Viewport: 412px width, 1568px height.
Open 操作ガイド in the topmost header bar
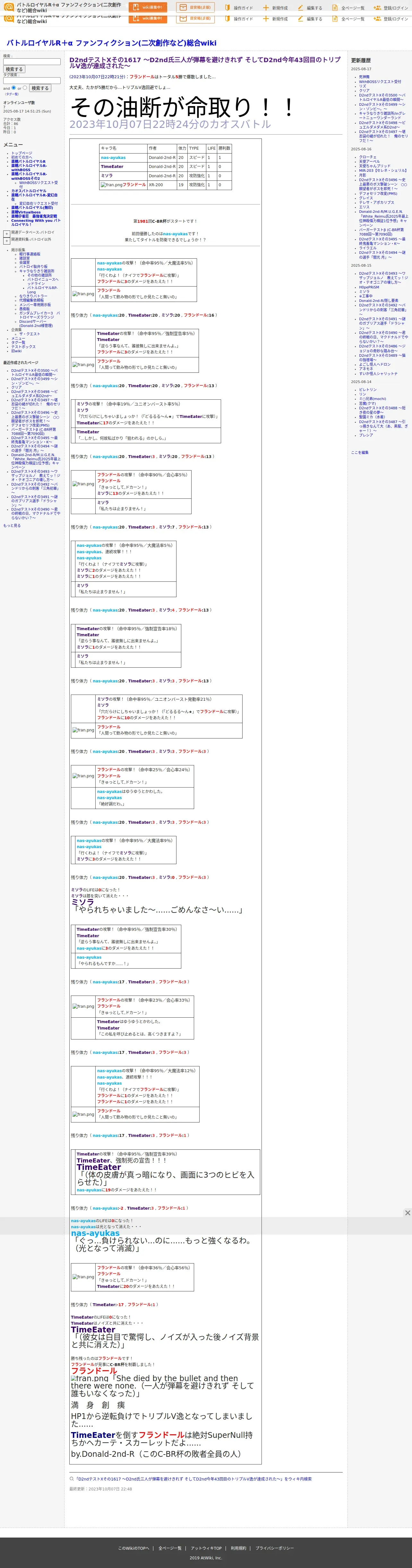(238, 8)
